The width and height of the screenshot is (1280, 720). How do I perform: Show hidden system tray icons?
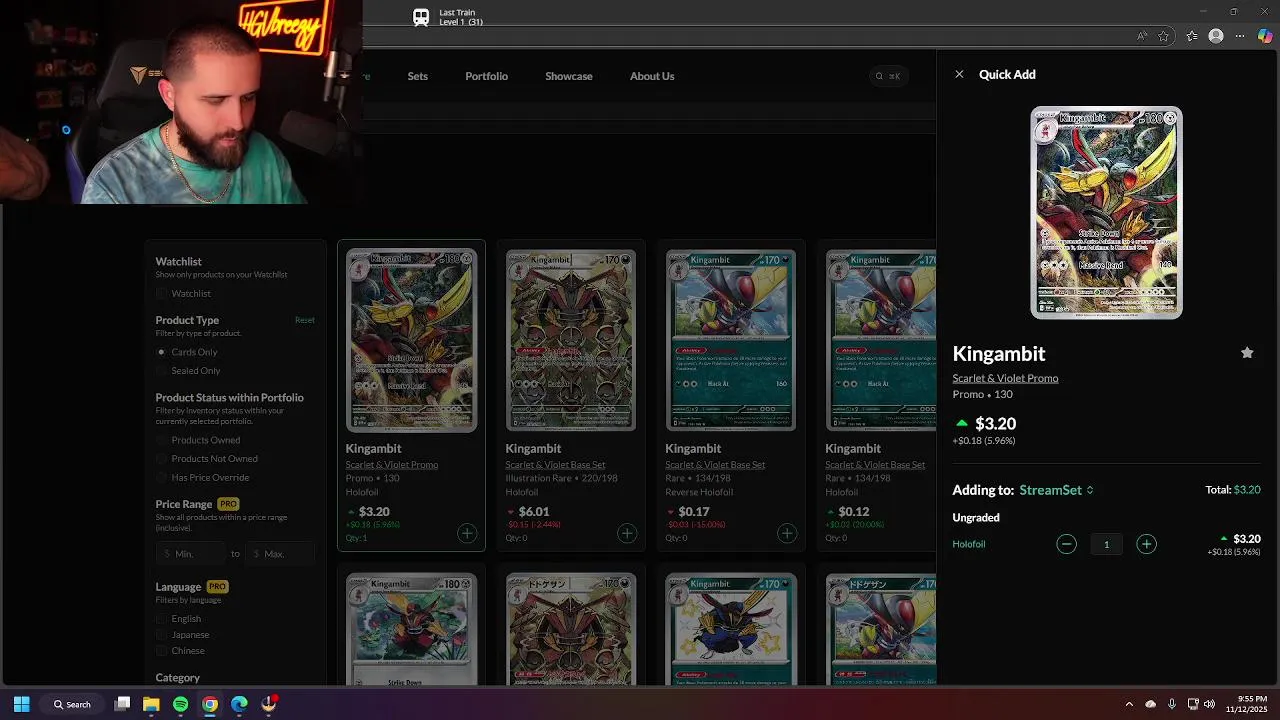[x=1129, y=704]
